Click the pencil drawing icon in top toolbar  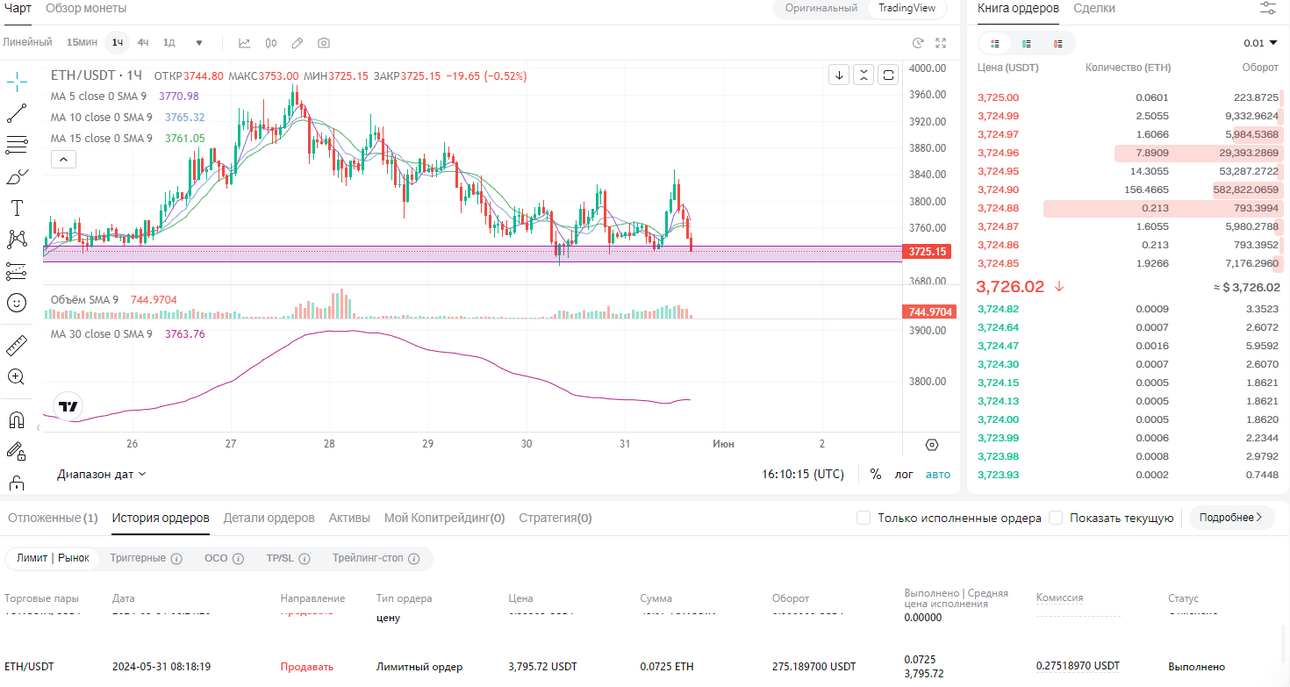click(x=297, y=43)
